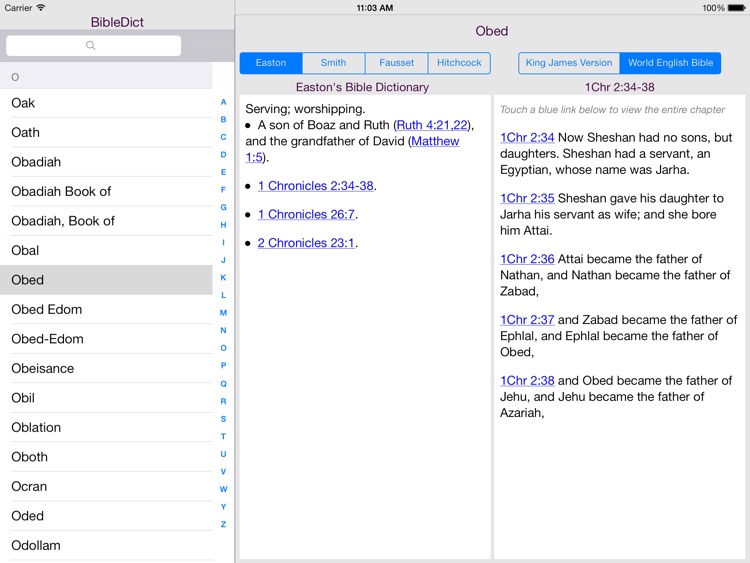750x563 pixels.
Task: Open the 1Chr 2:38 verse link
Action: pos(527,380)
